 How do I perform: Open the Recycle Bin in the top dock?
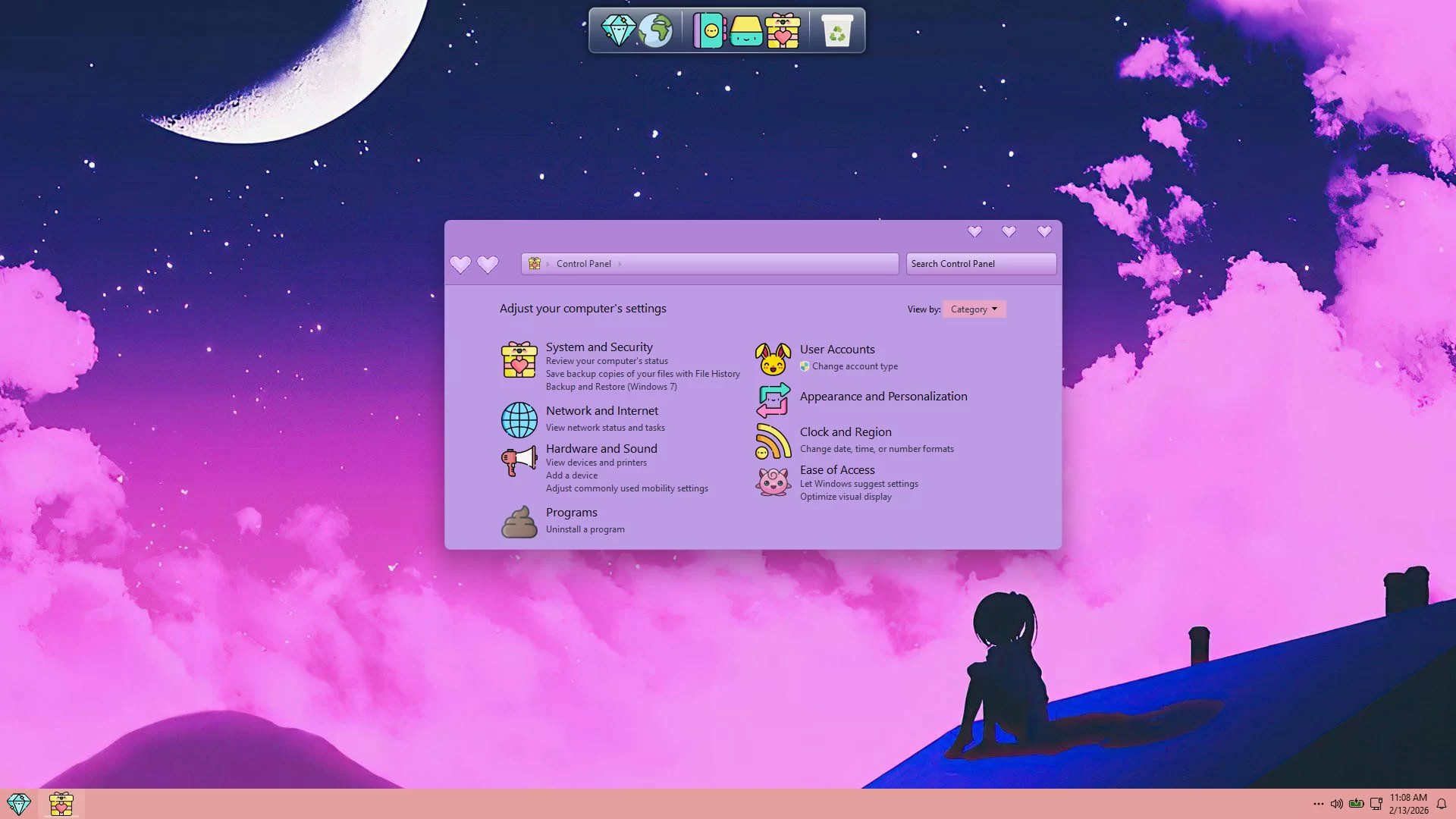coord(837,31)
